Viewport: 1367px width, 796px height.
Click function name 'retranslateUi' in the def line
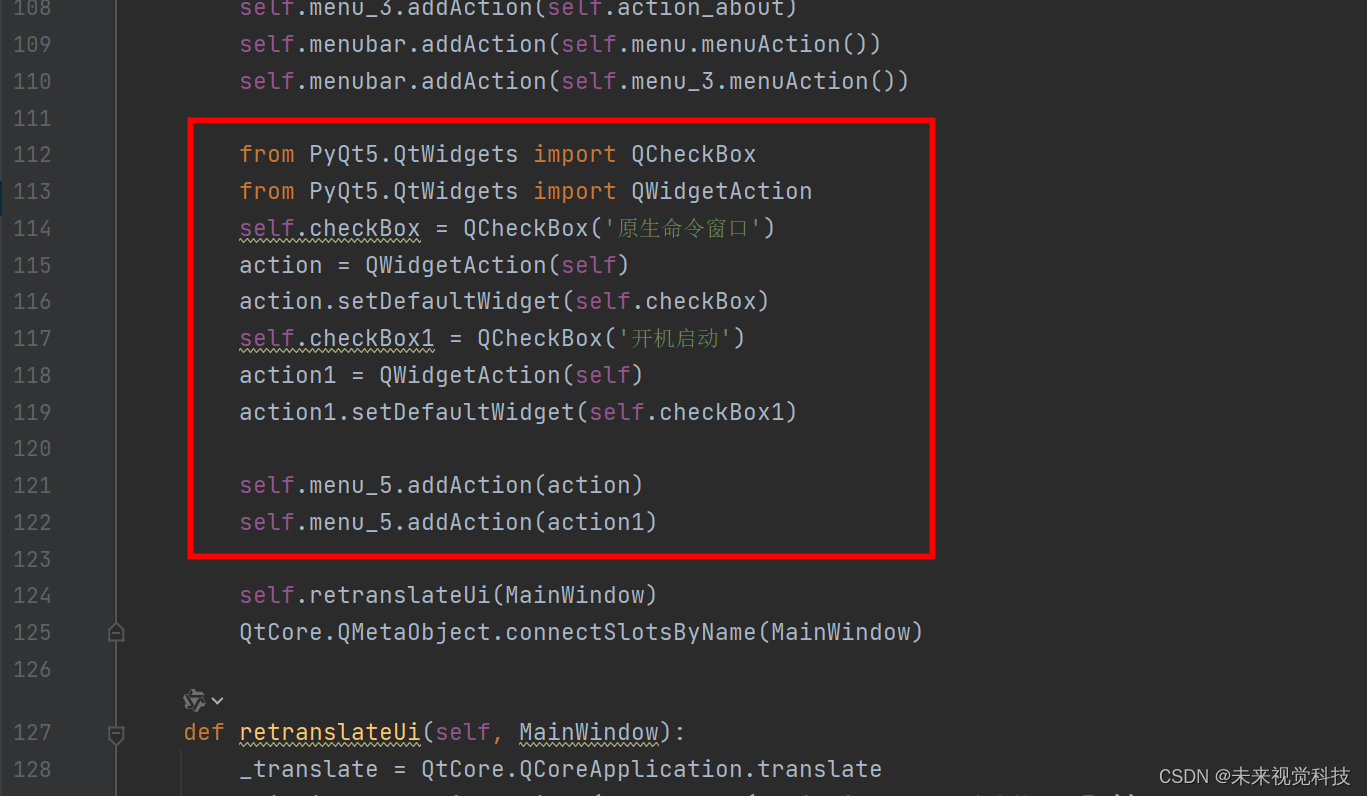(329, 733)
